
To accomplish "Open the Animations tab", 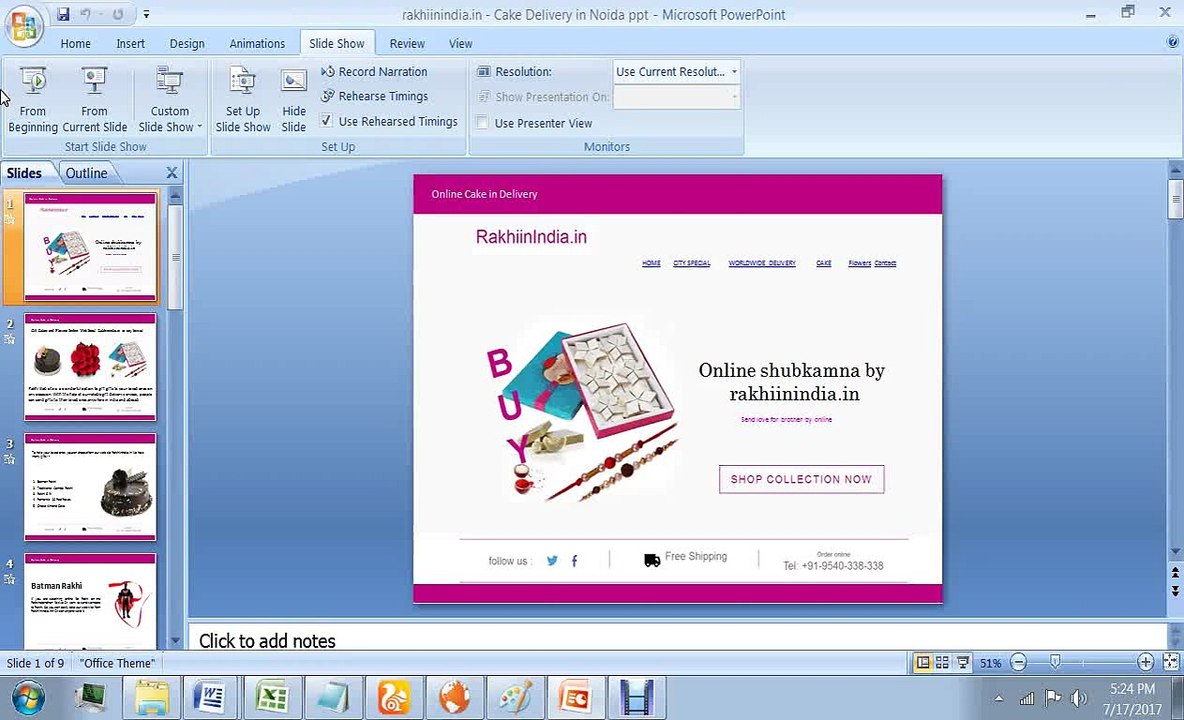I will 257,44.
